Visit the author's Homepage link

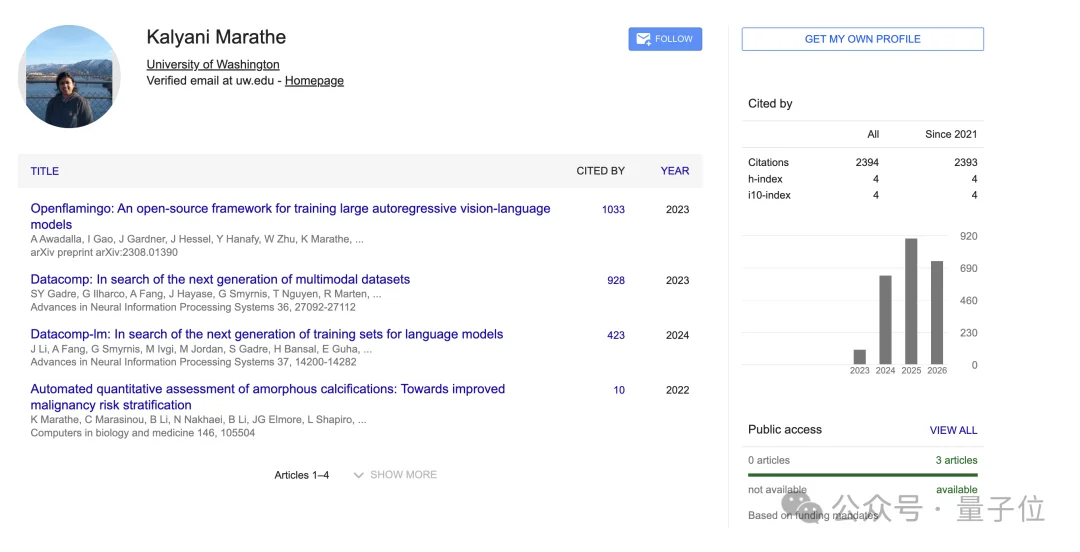tap(314, 81)
